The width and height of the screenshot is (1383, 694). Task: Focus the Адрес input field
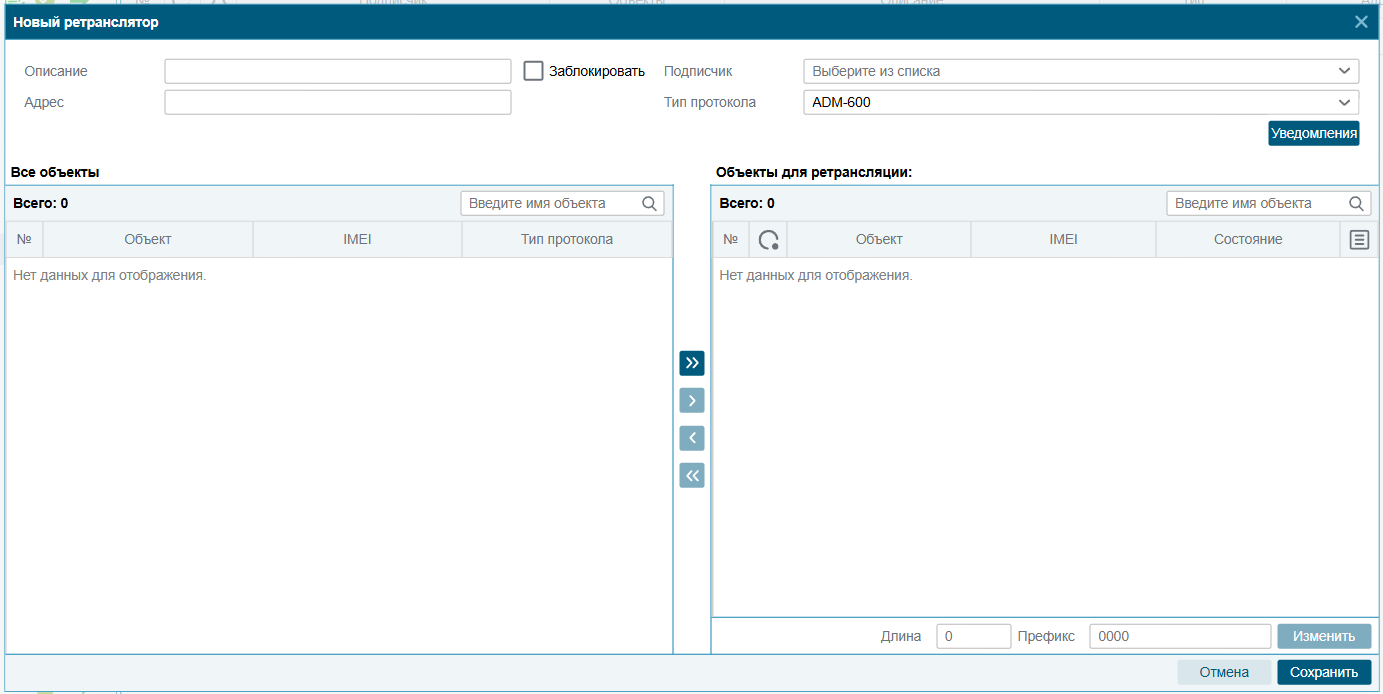[338, 102]
